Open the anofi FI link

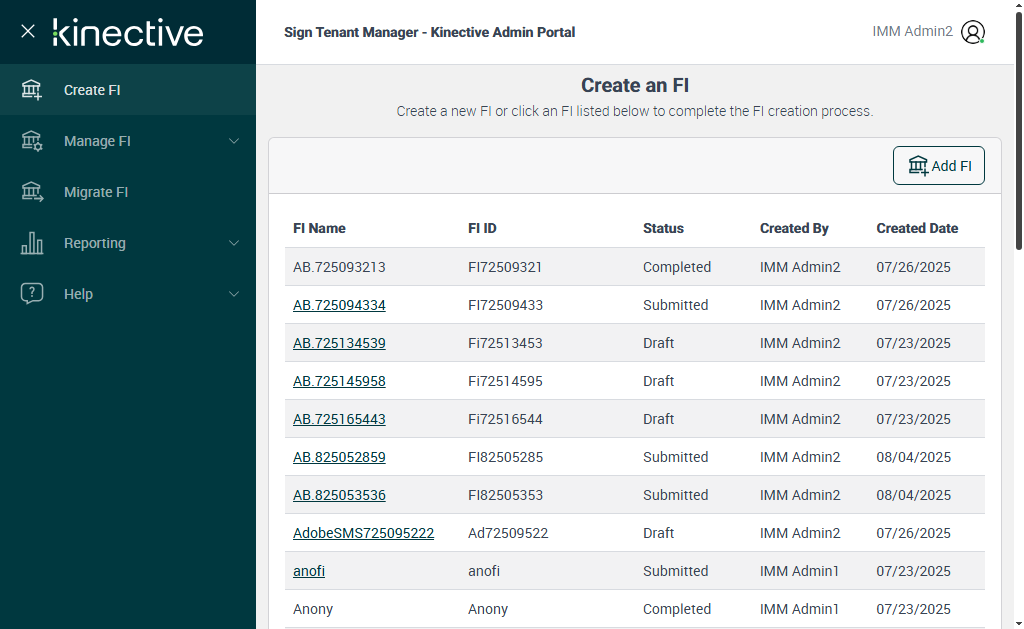[x=309, y=571]
